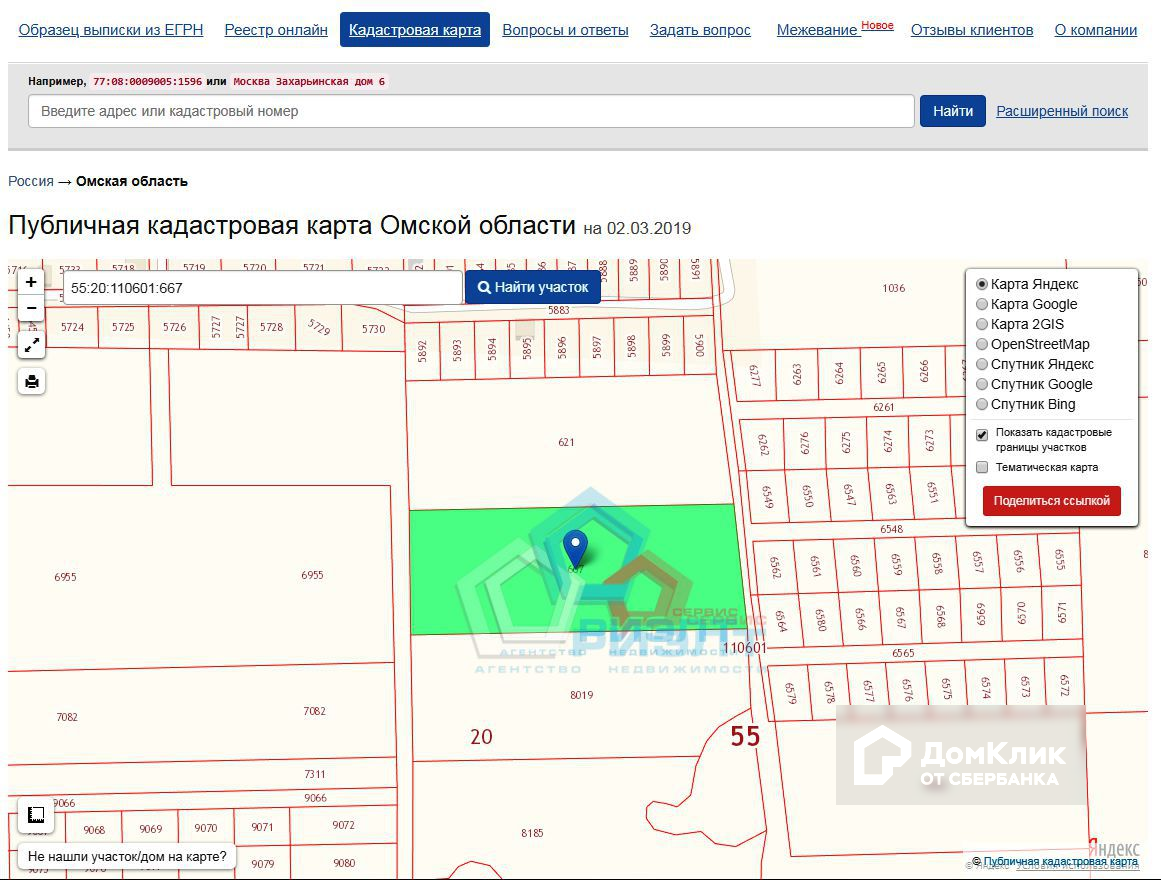Screen dimensions: 1161x880
Task: Click parcel 5730 on map
Action: pyautogui.click(x=373, y=329)
